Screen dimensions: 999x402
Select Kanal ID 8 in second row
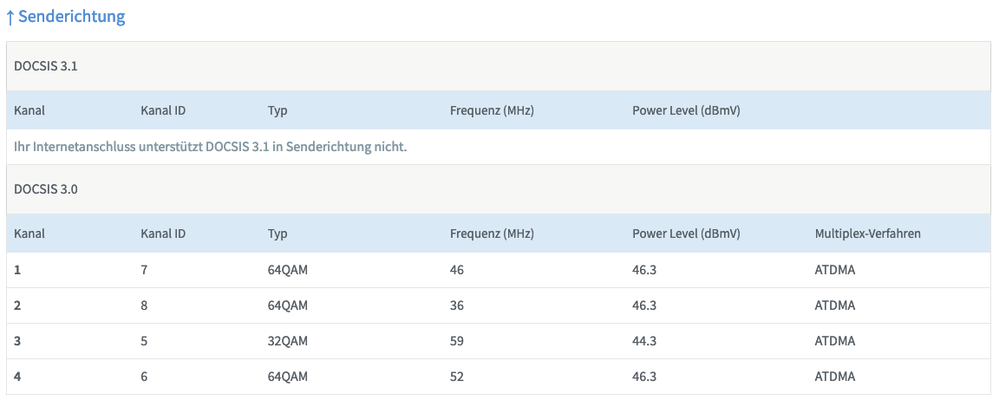click(x=145, y=305)
